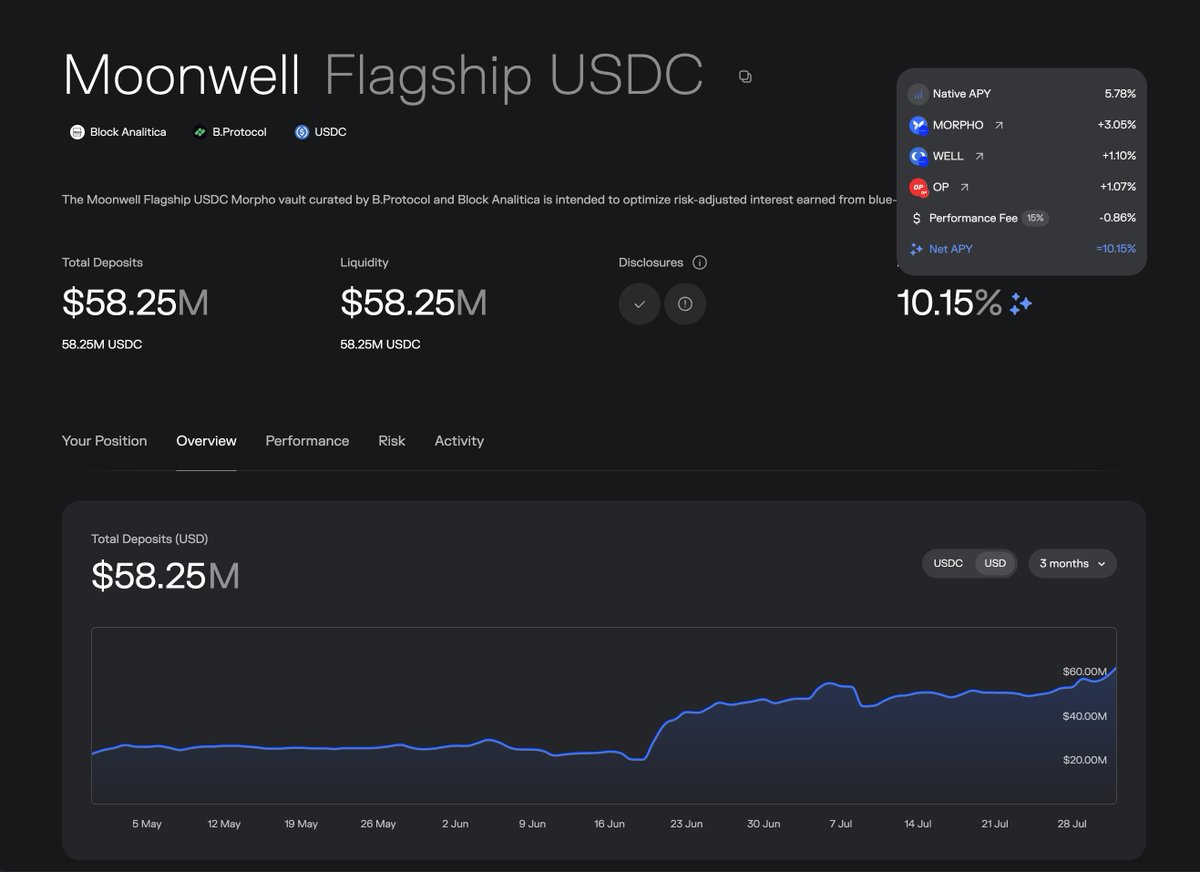Click the 2 Jun x-axis date label
Image resolution: width=1200 pixels, height=872 pixels.
click(455, 824)
